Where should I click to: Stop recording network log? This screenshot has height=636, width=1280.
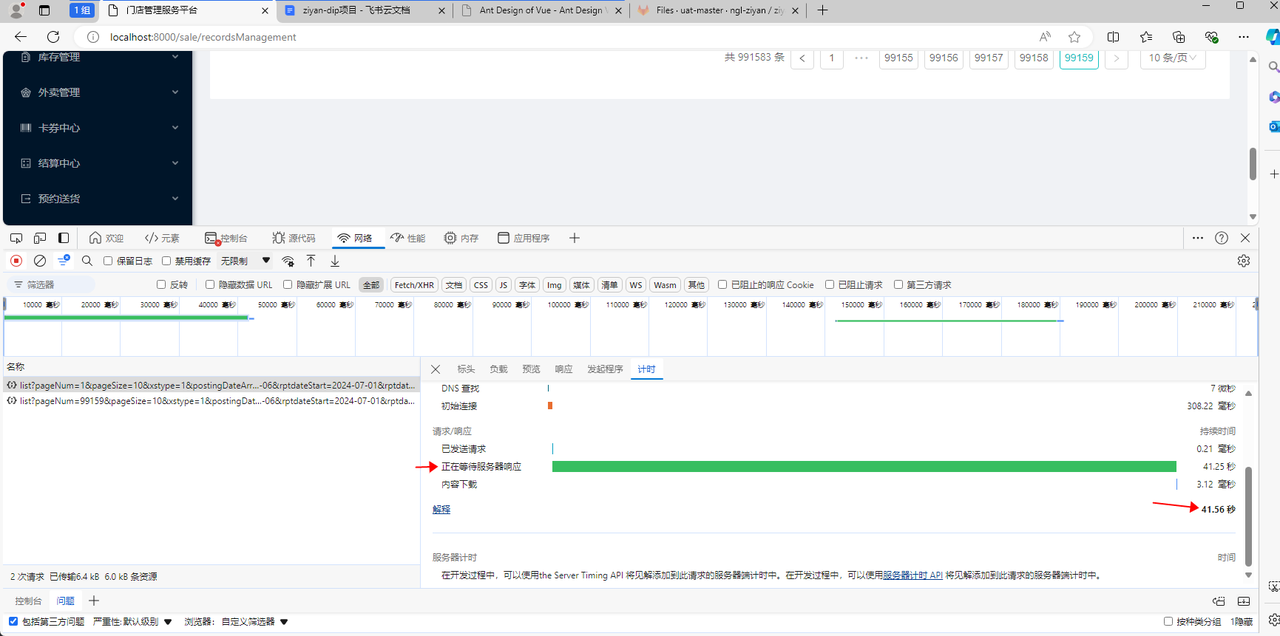16,261
